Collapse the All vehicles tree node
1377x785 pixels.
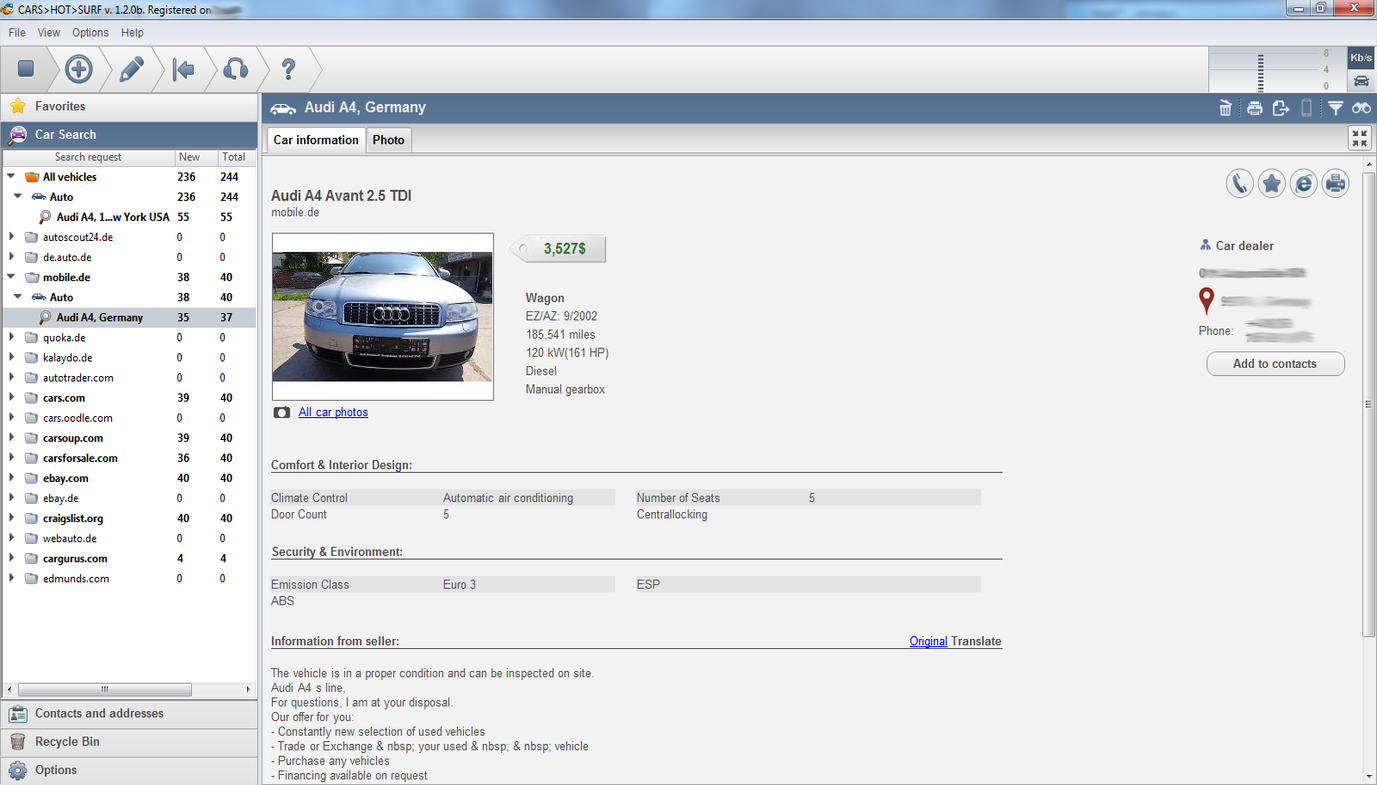[11, 177]
